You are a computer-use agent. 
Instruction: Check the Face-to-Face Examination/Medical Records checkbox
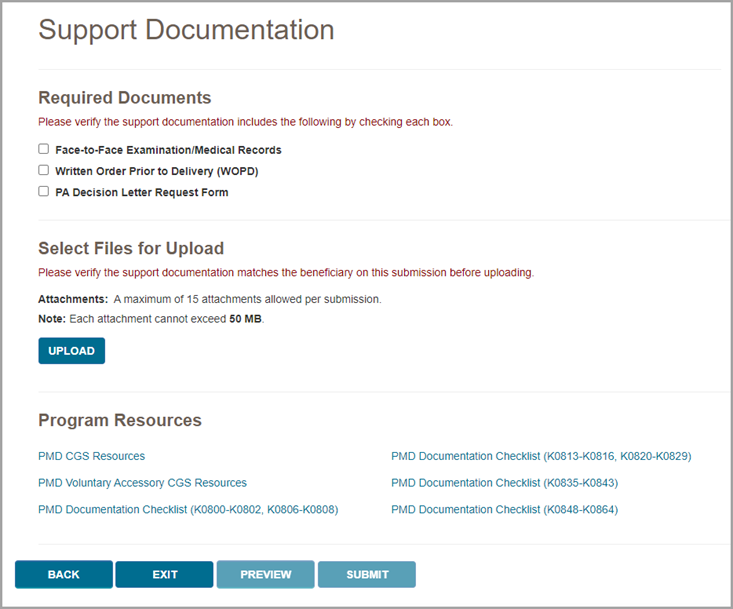click(x=44, y=149)
